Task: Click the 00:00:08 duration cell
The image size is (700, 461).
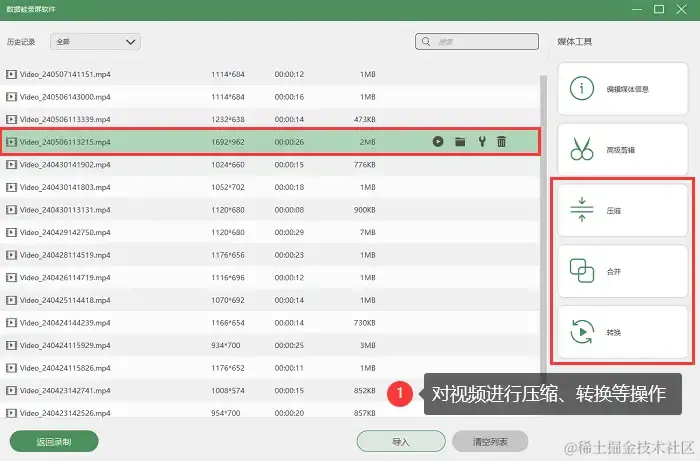Action: click(x=289, y=210)
